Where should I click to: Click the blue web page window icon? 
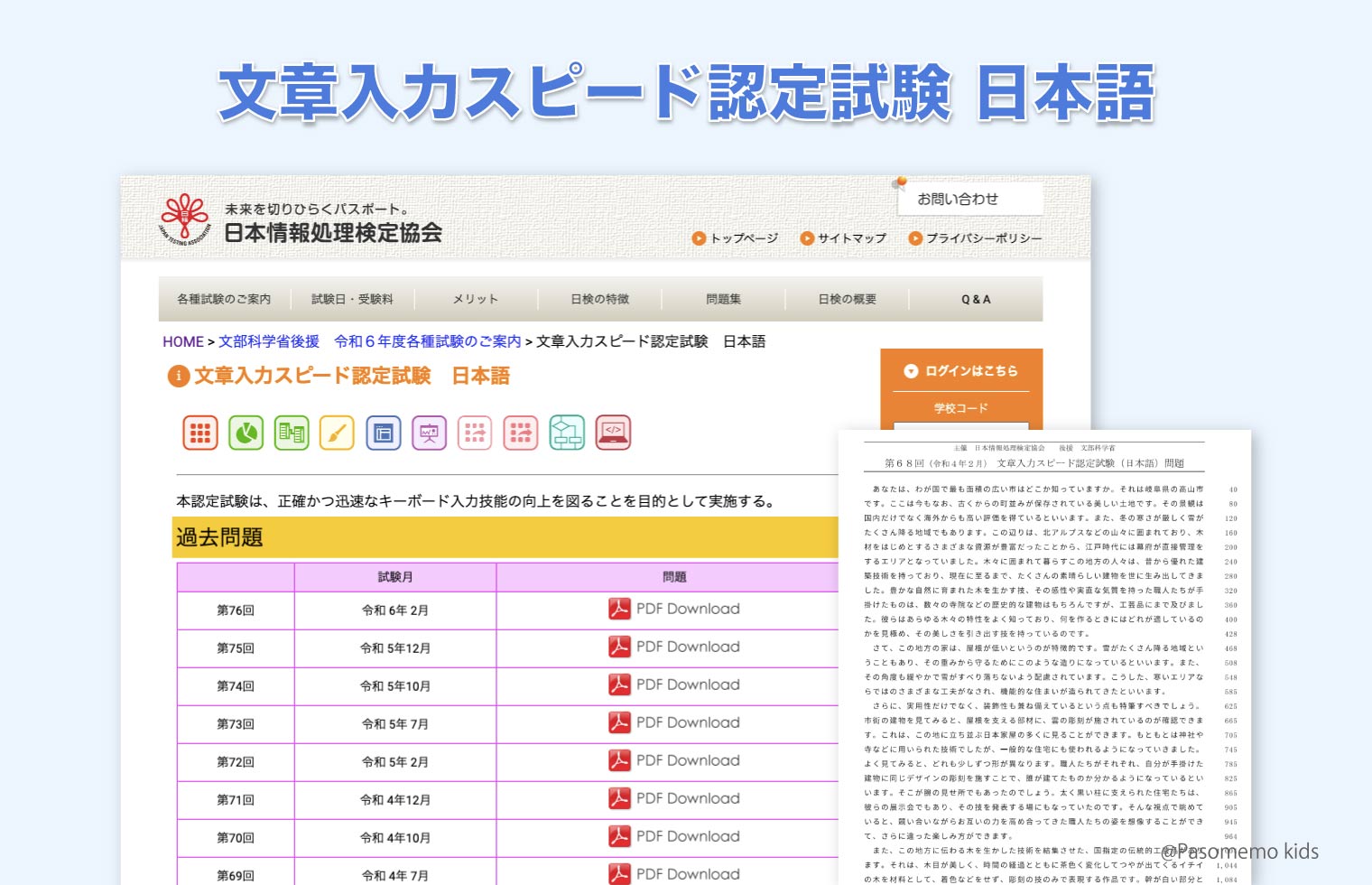click(384, 433)
